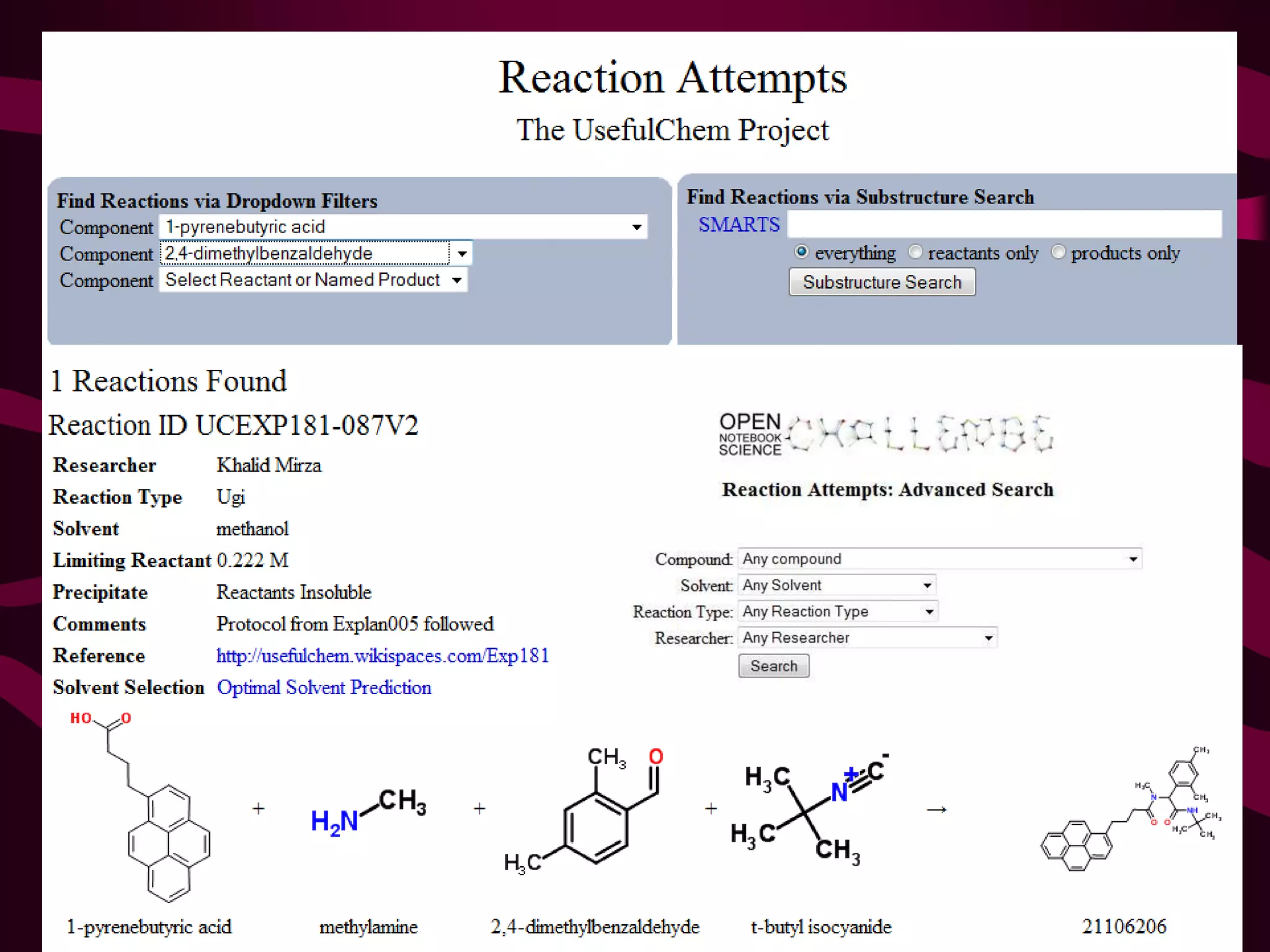Select the 'reactants only' radio option
The image size is (1270, 952).
915,252
